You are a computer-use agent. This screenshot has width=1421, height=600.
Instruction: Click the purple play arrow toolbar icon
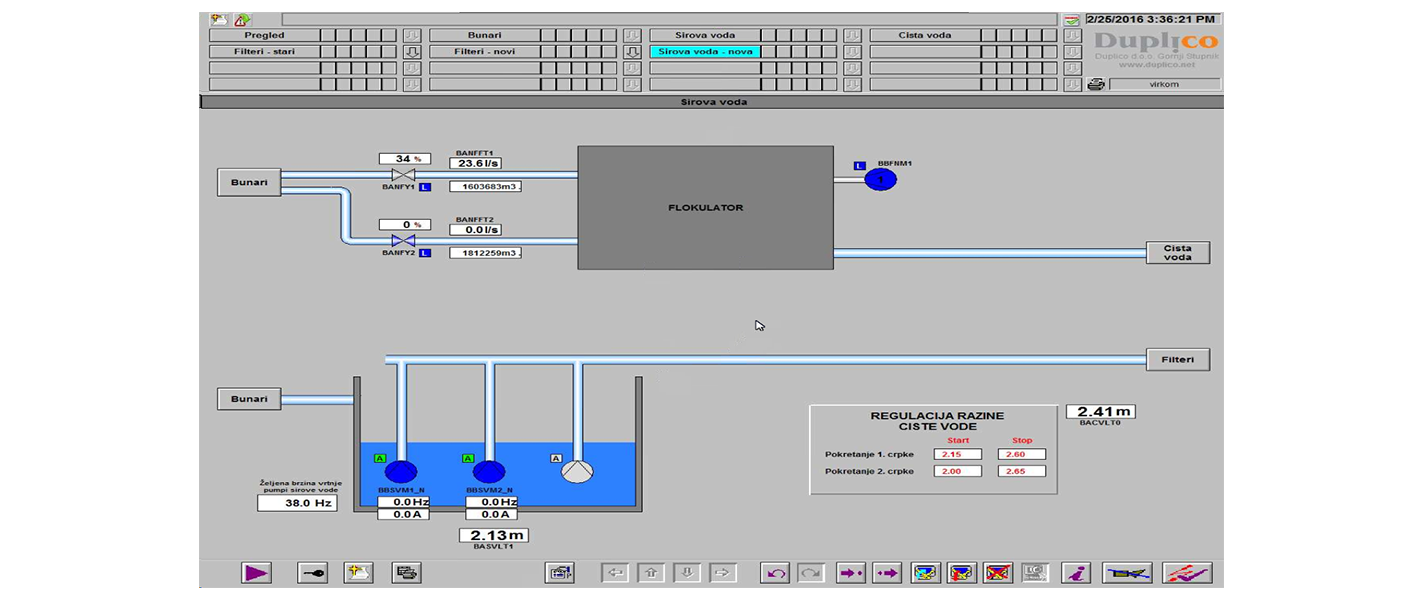tap(257, 573)
